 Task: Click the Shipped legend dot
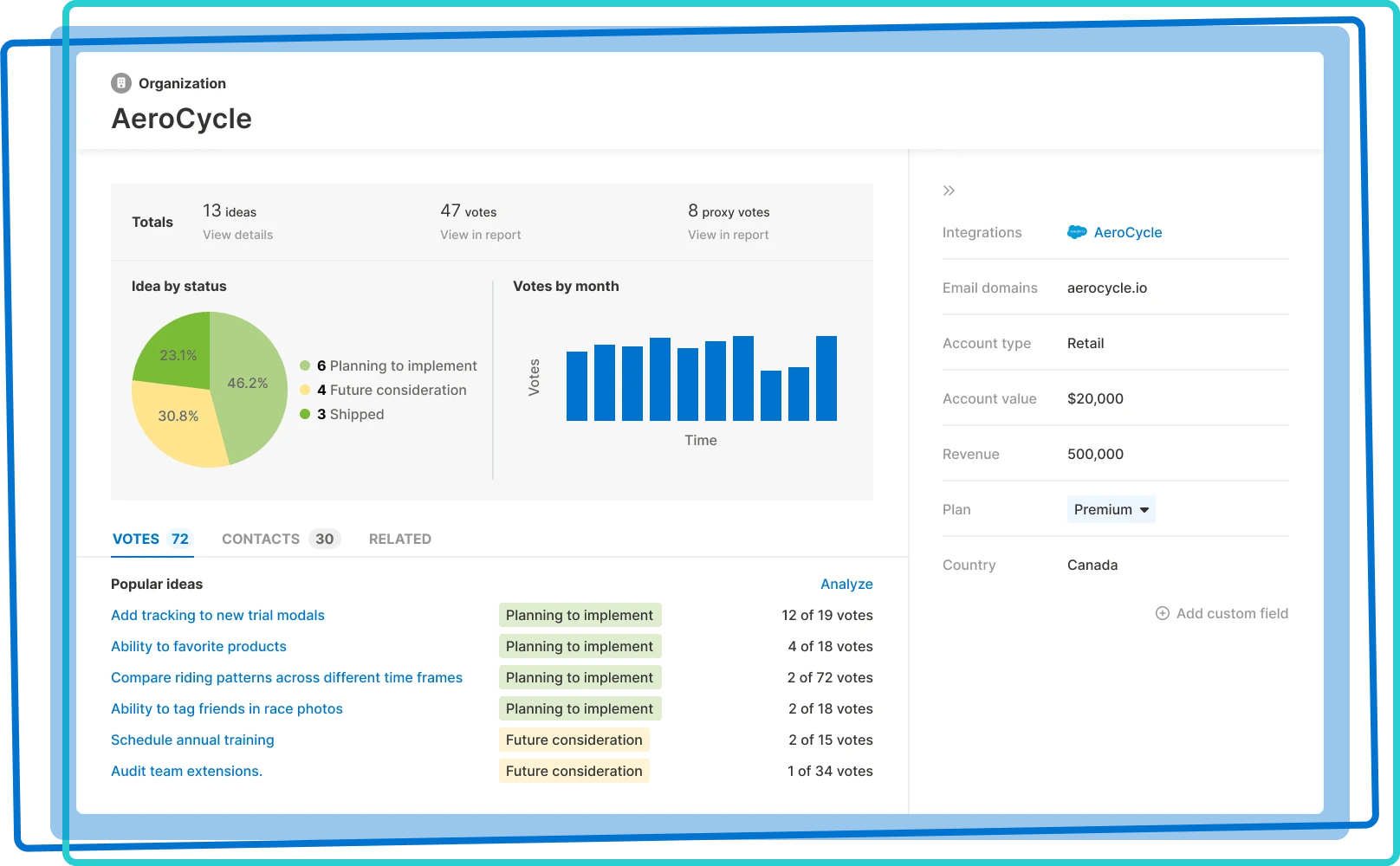pos(305,414)
